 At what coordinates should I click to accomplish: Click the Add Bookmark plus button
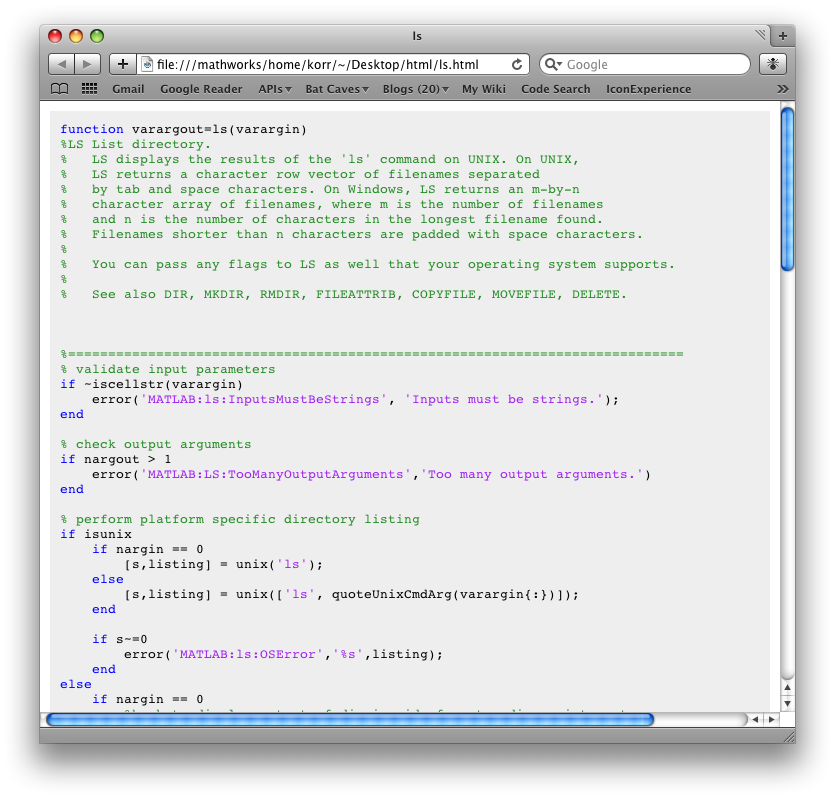[x=122, y=64]
